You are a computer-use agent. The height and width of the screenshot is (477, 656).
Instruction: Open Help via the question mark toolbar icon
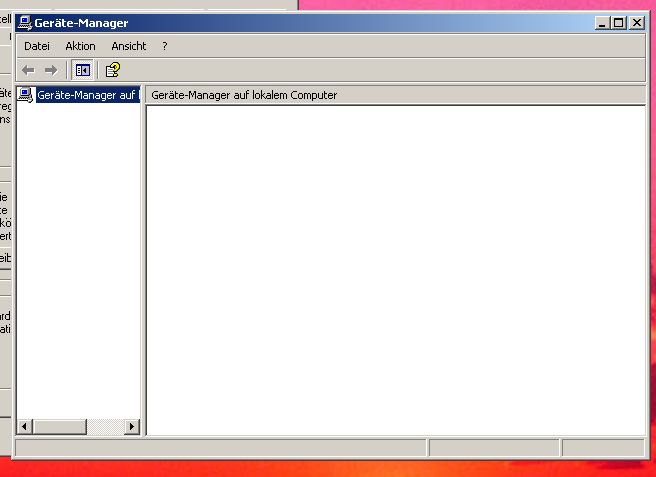(x=113, y=70)
